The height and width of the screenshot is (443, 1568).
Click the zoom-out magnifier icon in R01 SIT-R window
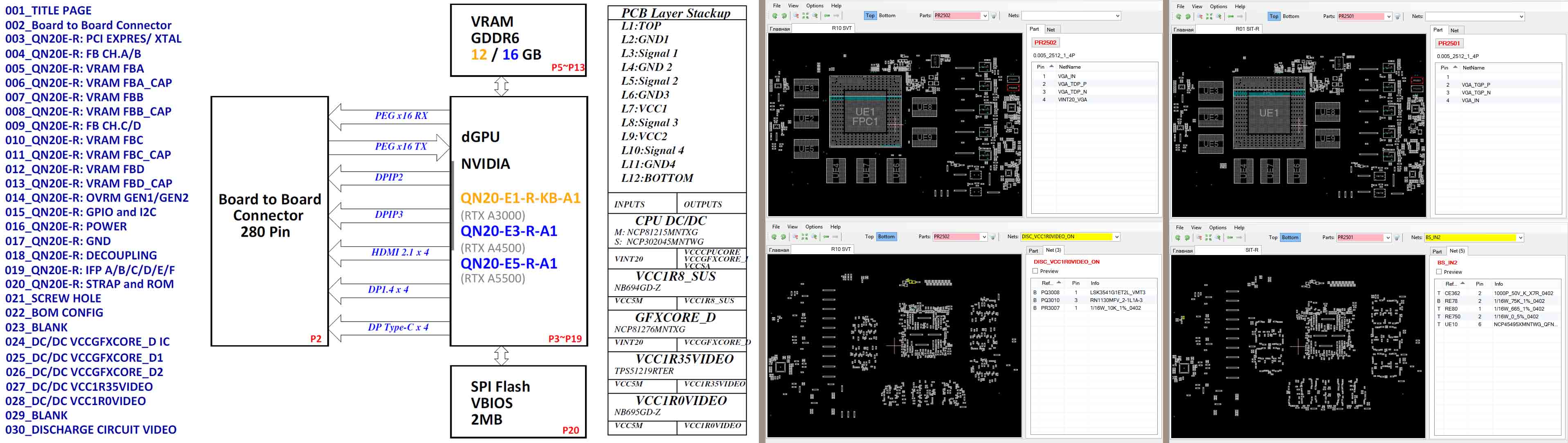pyautogui.click(x=1200, y=16)
